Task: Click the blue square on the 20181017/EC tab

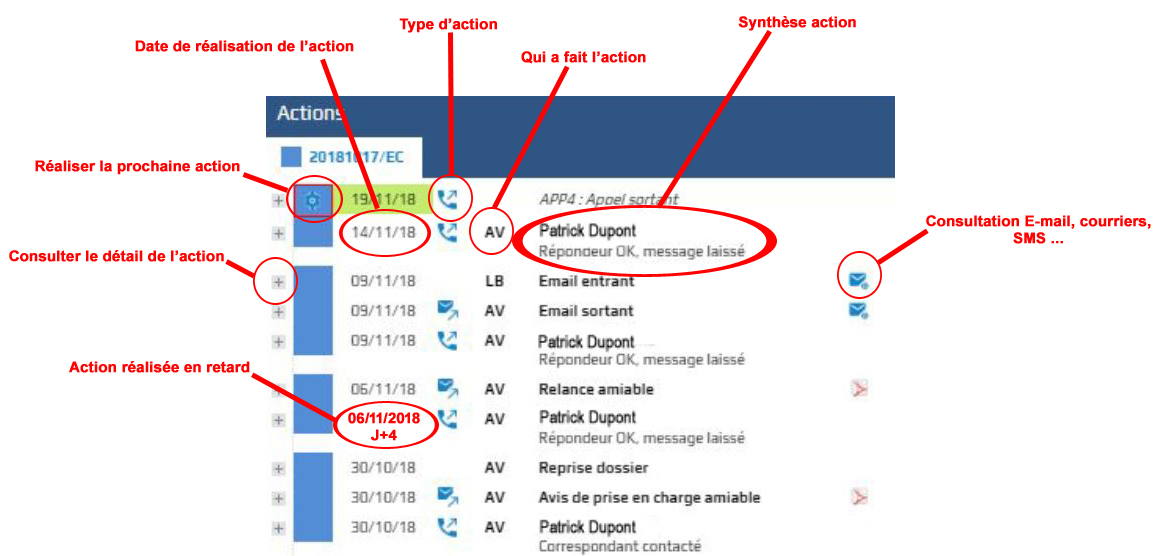Action: [291, 157]
